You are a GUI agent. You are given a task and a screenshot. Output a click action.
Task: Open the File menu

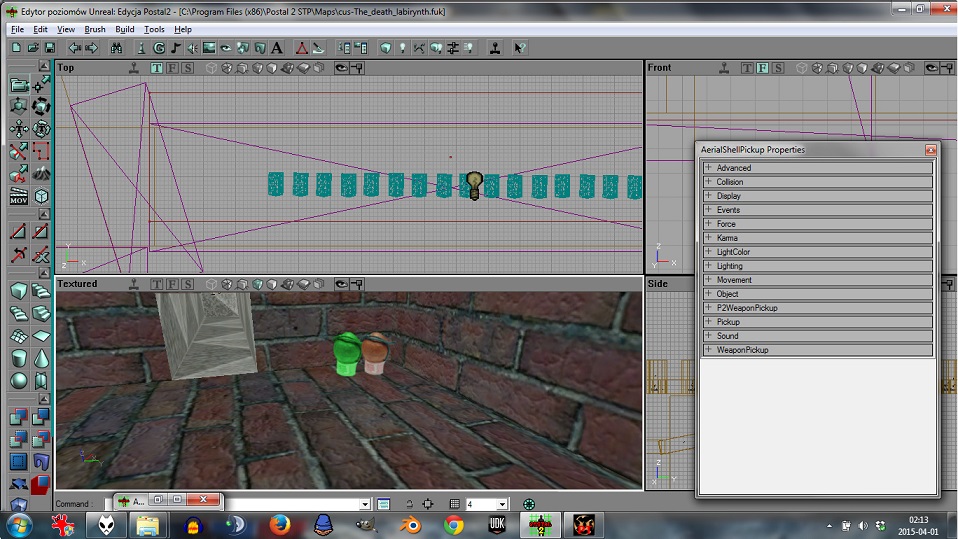coord(17,29)
